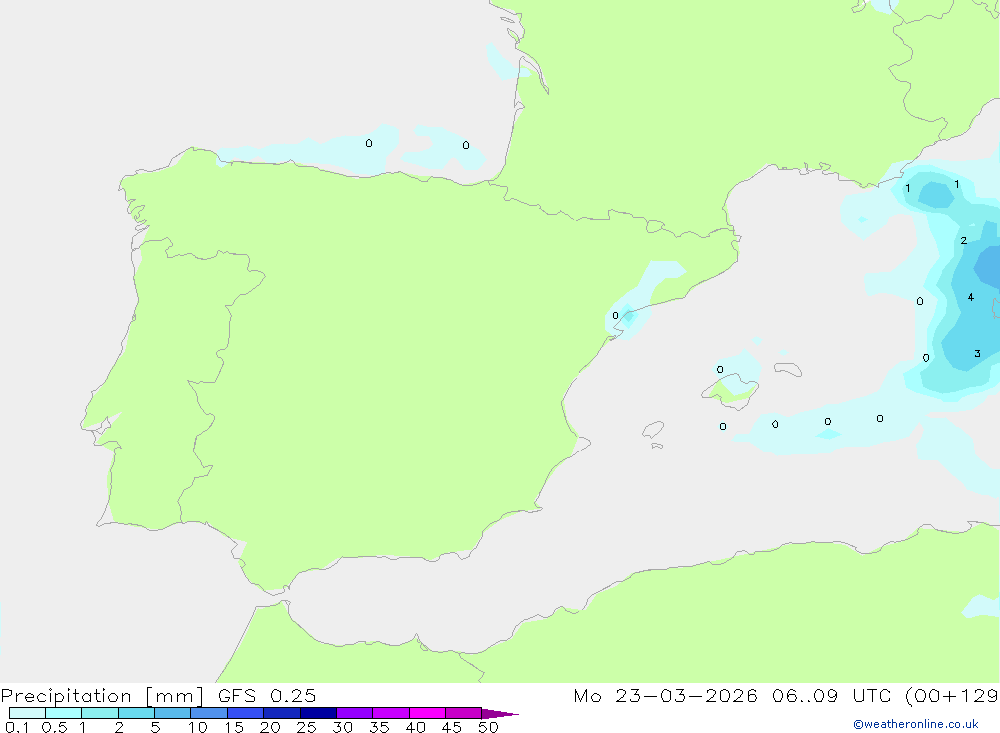Click the date "Mo 23-03-2026"

coord(665,696)
